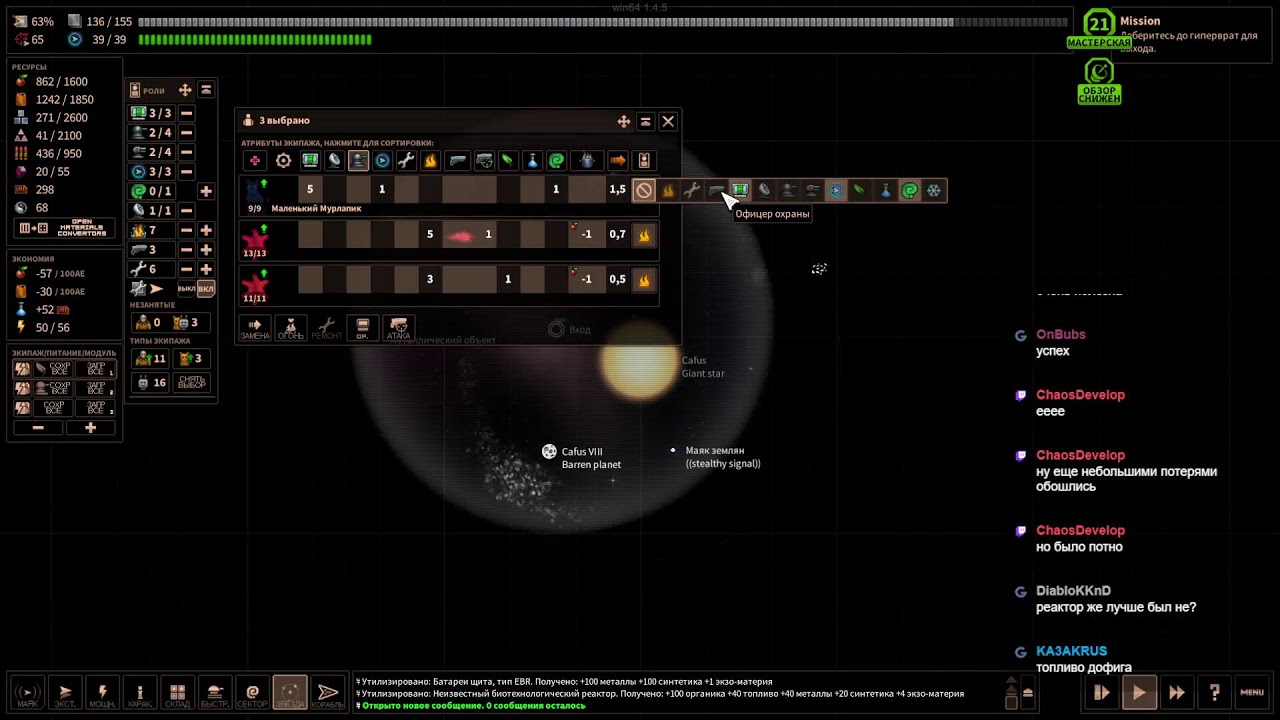
Task: Select the human crew type showing 11
Action: tap(151, 358)
